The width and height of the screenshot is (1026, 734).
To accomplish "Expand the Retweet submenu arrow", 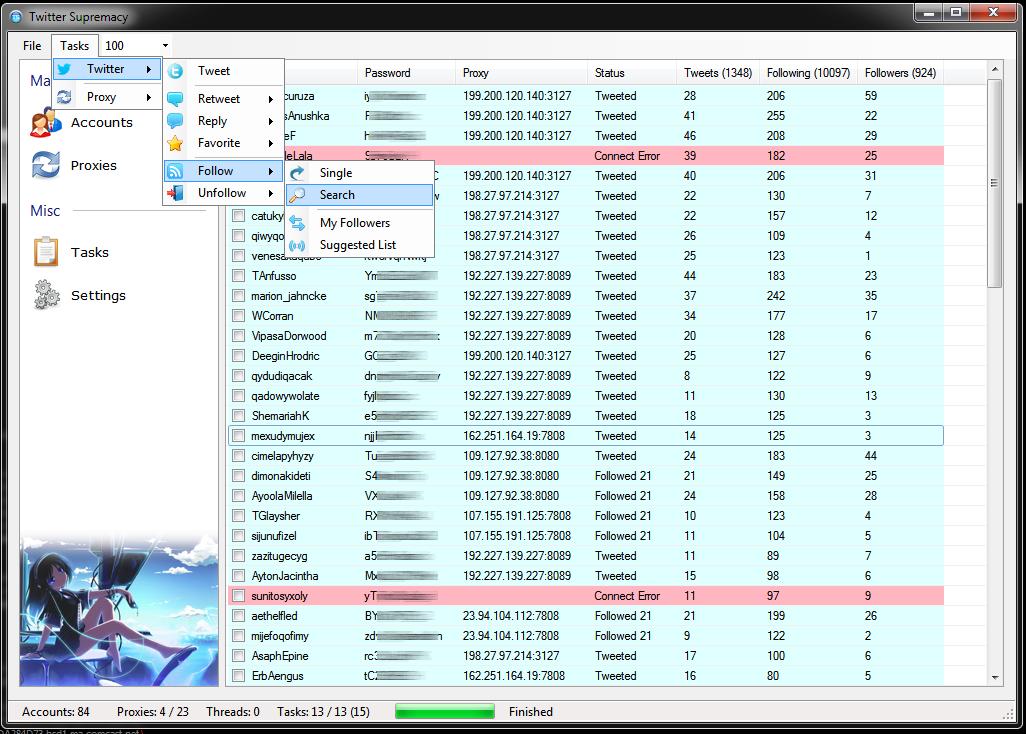I will (270, 99).
